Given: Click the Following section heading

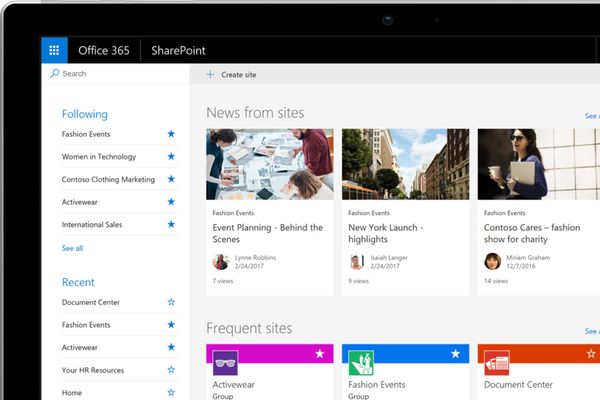Looking at the screenshot, I should tap(85, 114).
